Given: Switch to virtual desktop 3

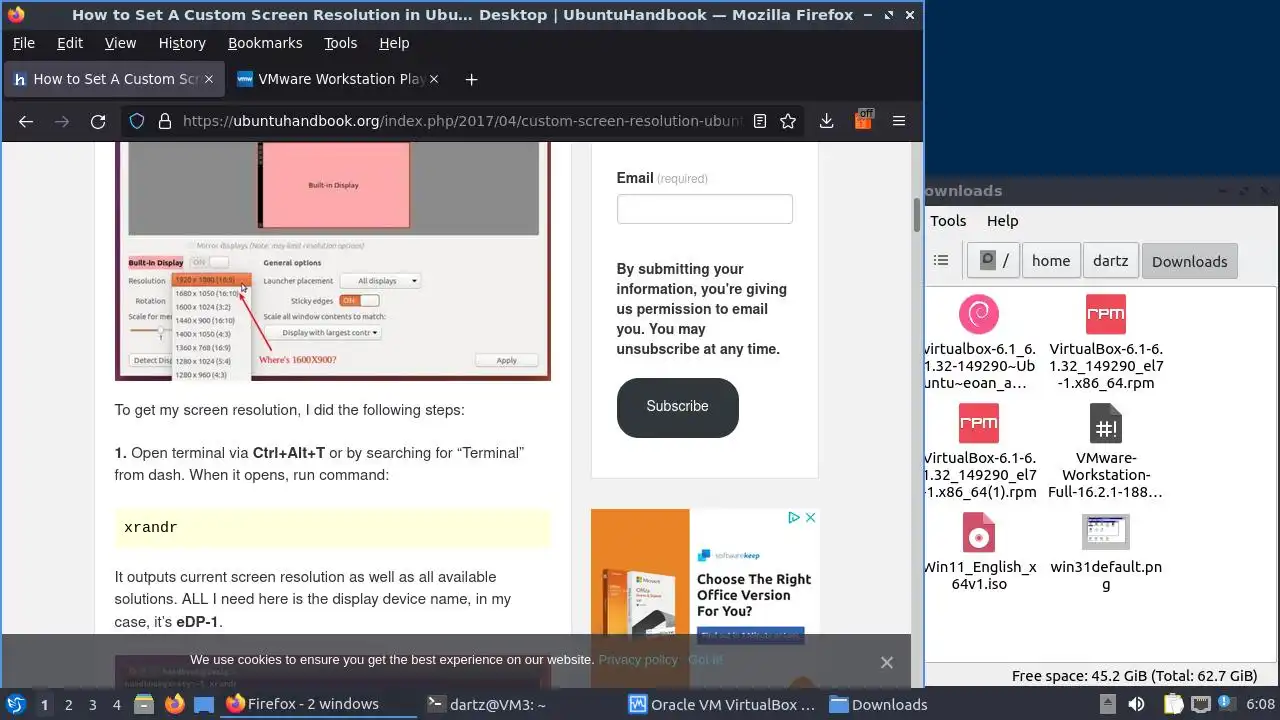Looking at the screenshot, I should (92, 704).
